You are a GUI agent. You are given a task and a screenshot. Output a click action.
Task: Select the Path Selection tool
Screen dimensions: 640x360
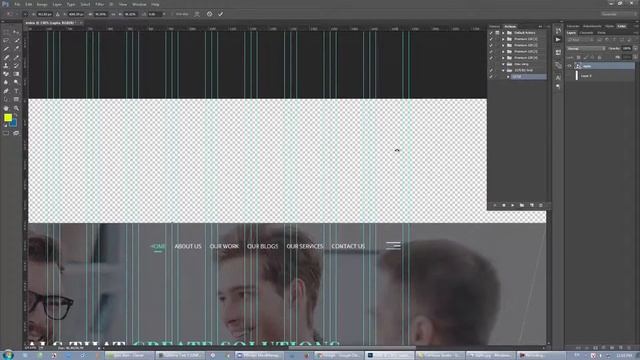click(6, 100)
